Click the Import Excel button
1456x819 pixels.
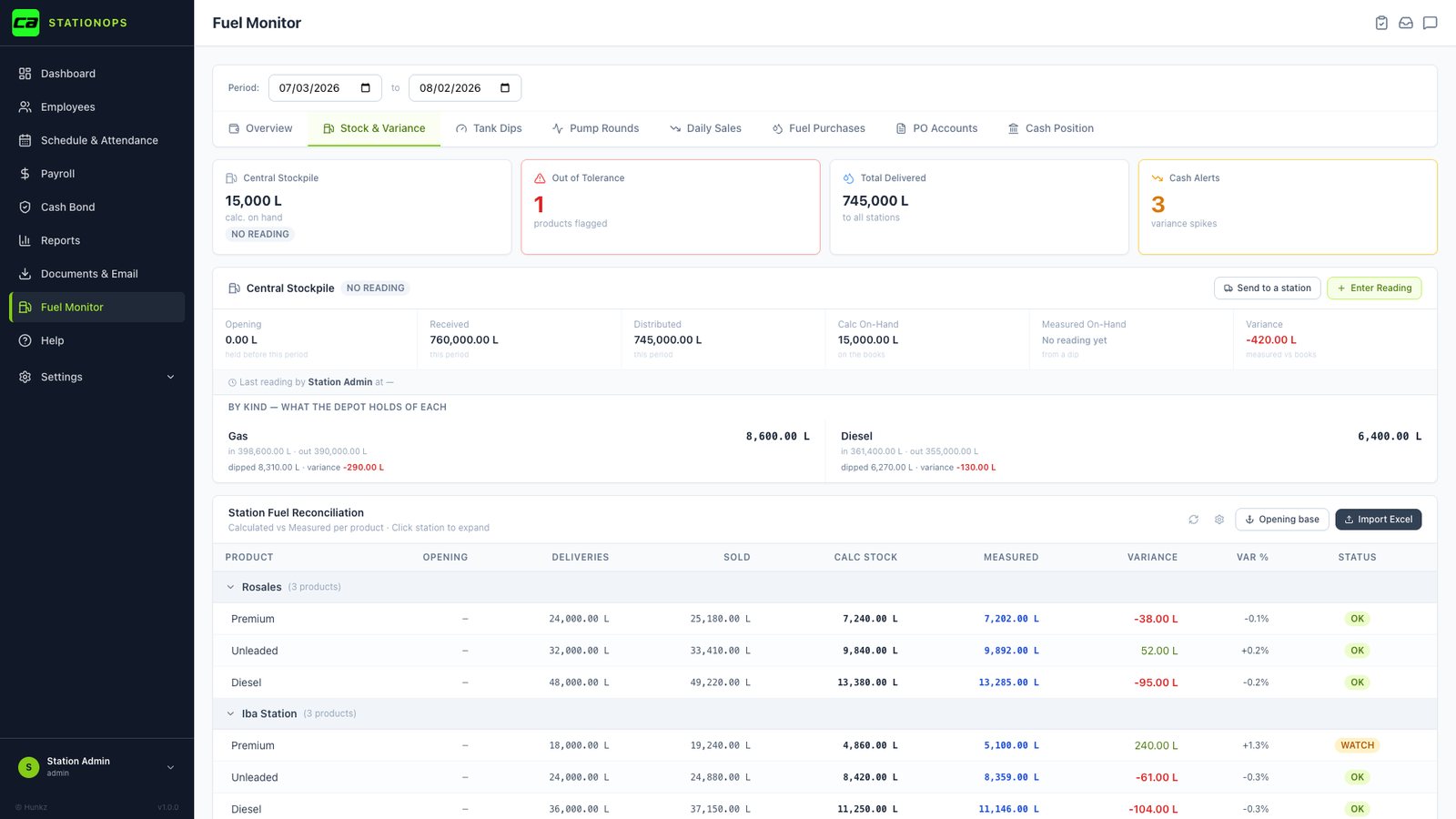(1378, 520)
